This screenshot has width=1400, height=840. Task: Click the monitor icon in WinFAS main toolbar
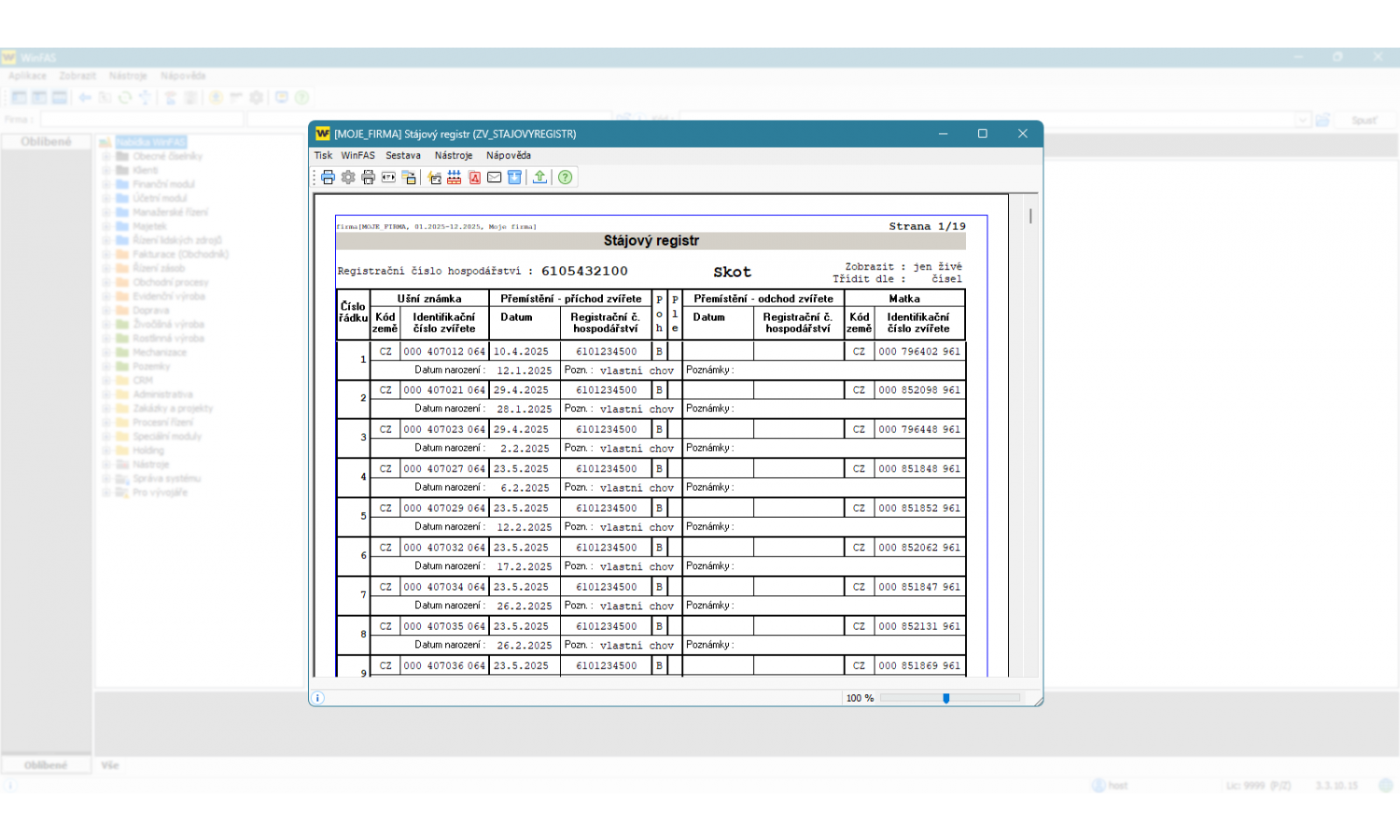[x=282, y=97]
